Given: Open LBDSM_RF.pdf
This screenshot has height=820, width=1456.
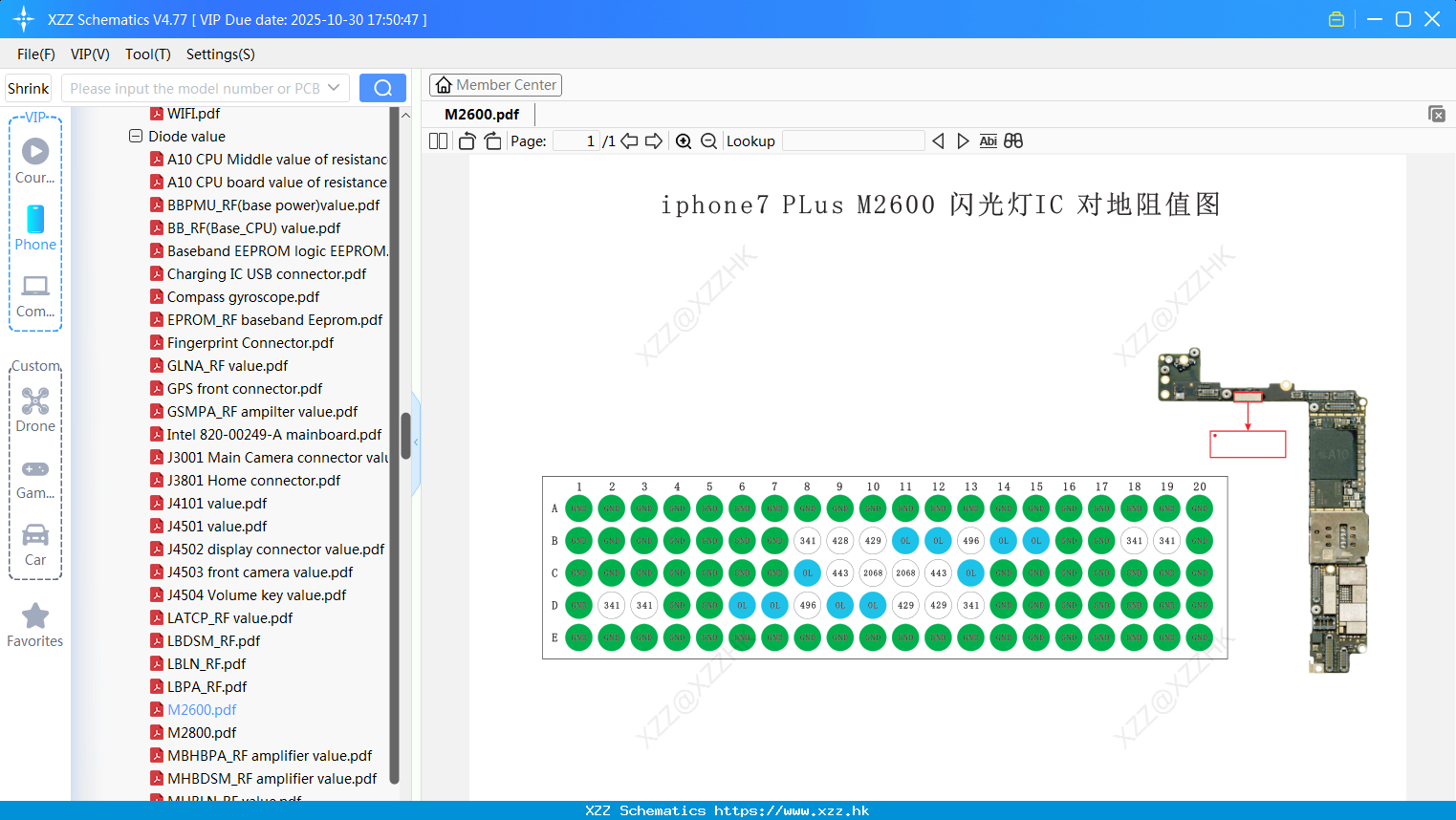Looking at the screenshot, I should tap(213, 641).
